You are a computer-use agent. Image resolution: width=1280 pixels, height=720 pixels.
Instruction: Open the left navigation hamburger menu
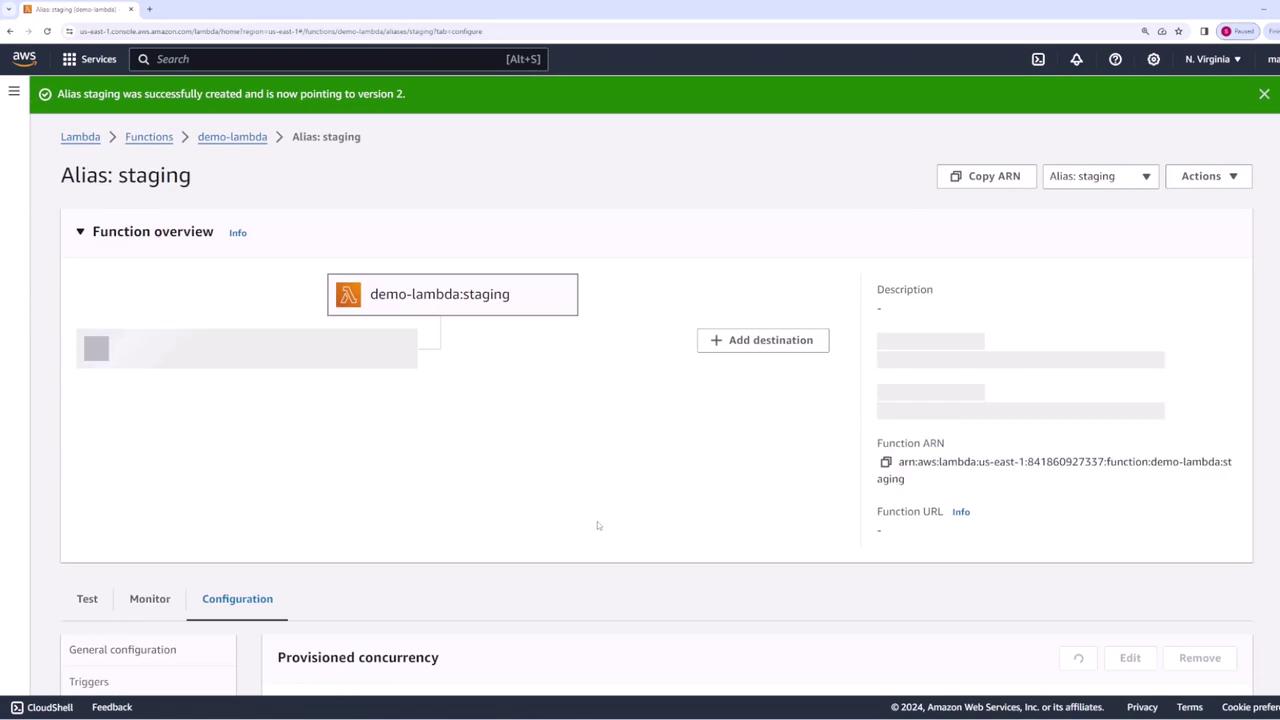coord(14,91)
